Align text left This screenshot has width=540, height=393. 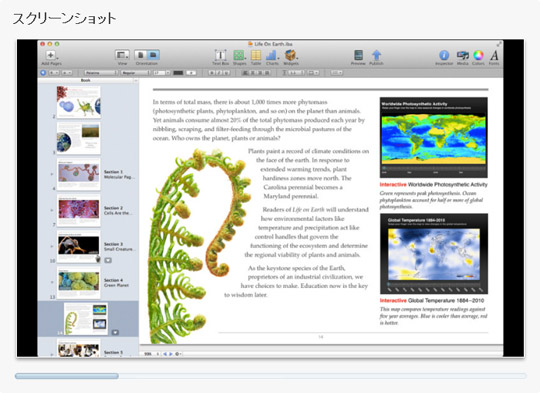point(245,73)
